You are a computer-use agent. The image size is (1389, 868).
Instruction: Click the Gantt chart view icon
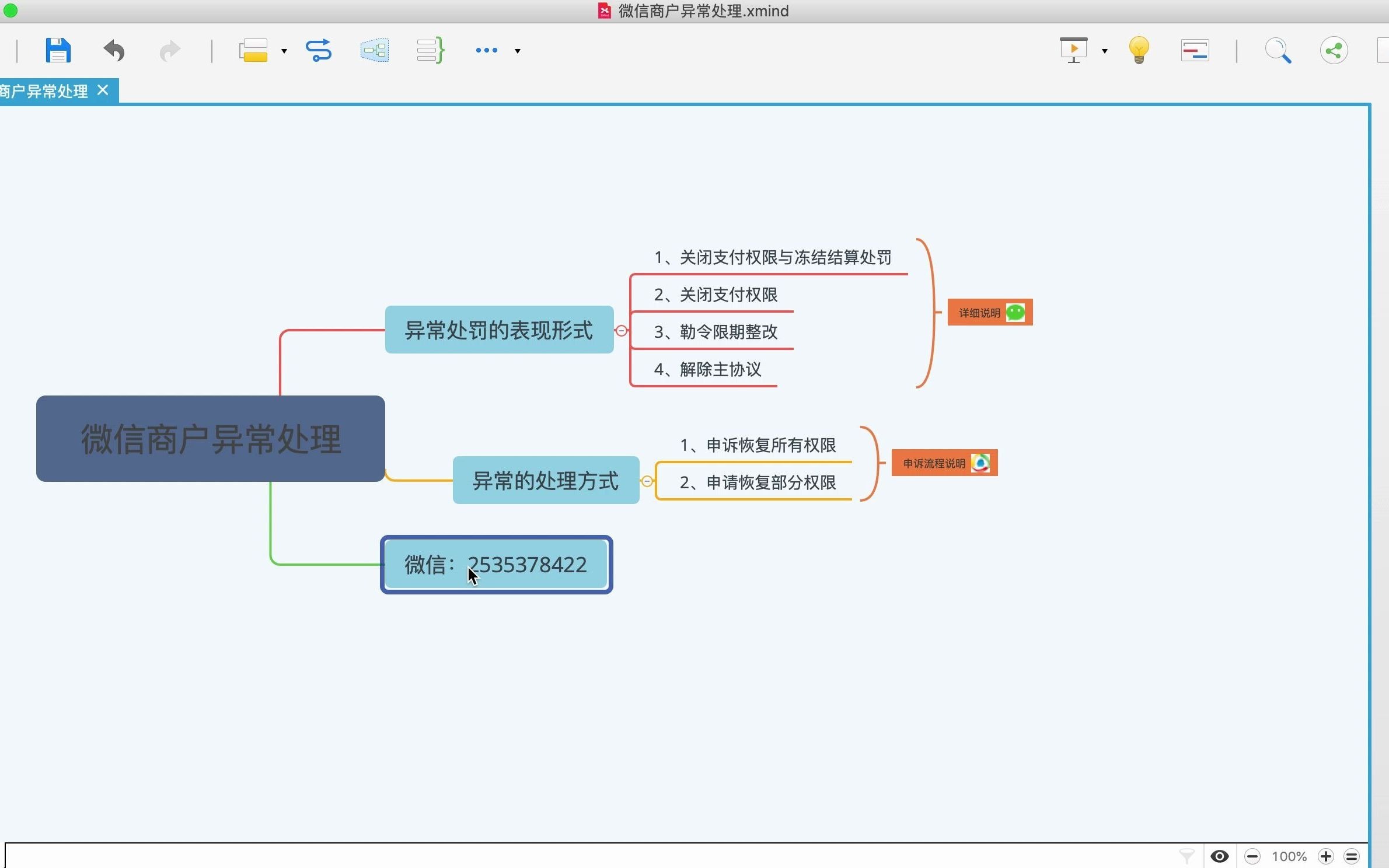(x=1195, y=51)
